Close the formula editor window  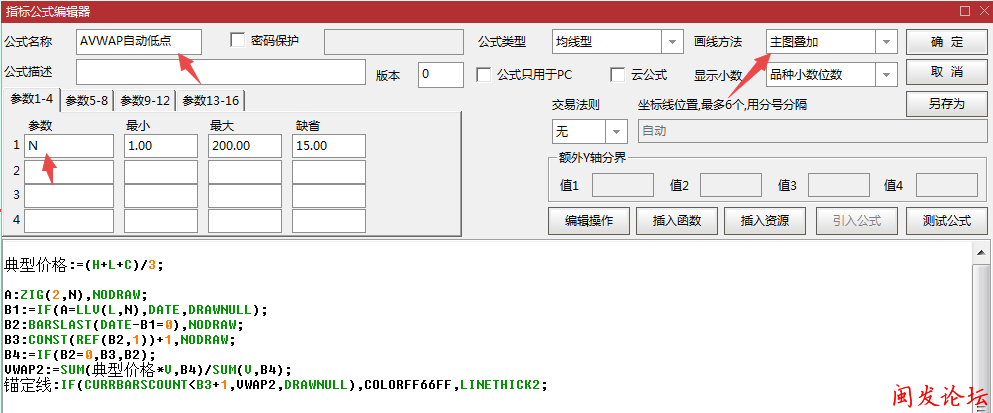(979, 11)
